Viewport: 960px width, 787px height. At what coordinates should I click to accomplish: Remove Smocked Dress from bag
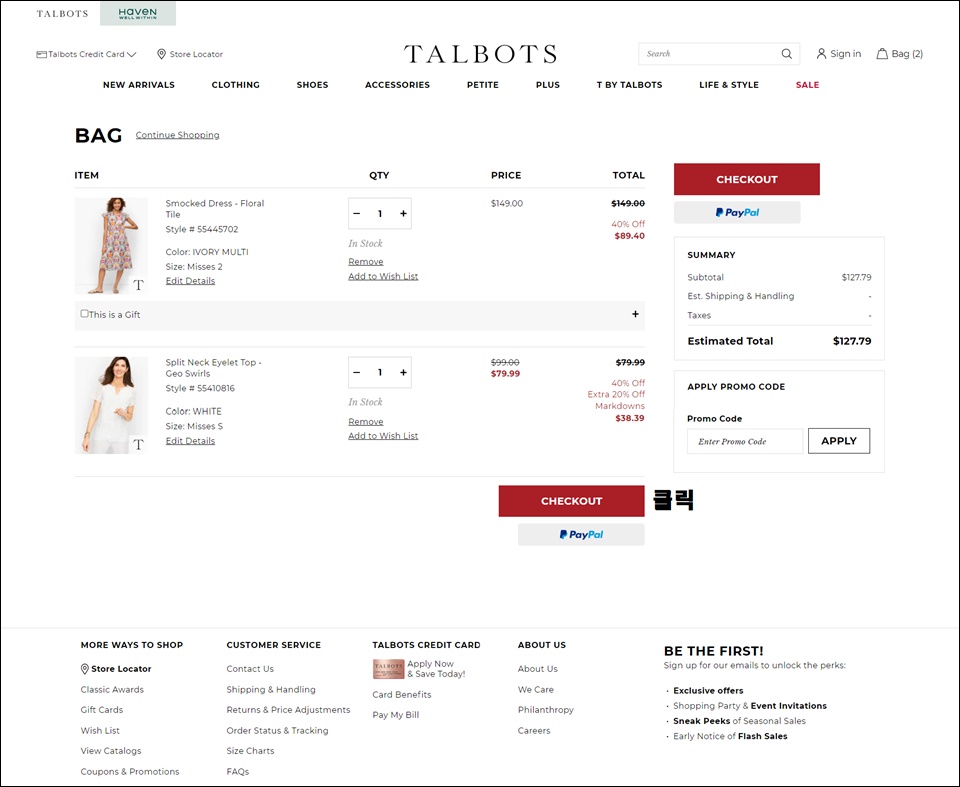pyautogui.click(x=366, y=262)
